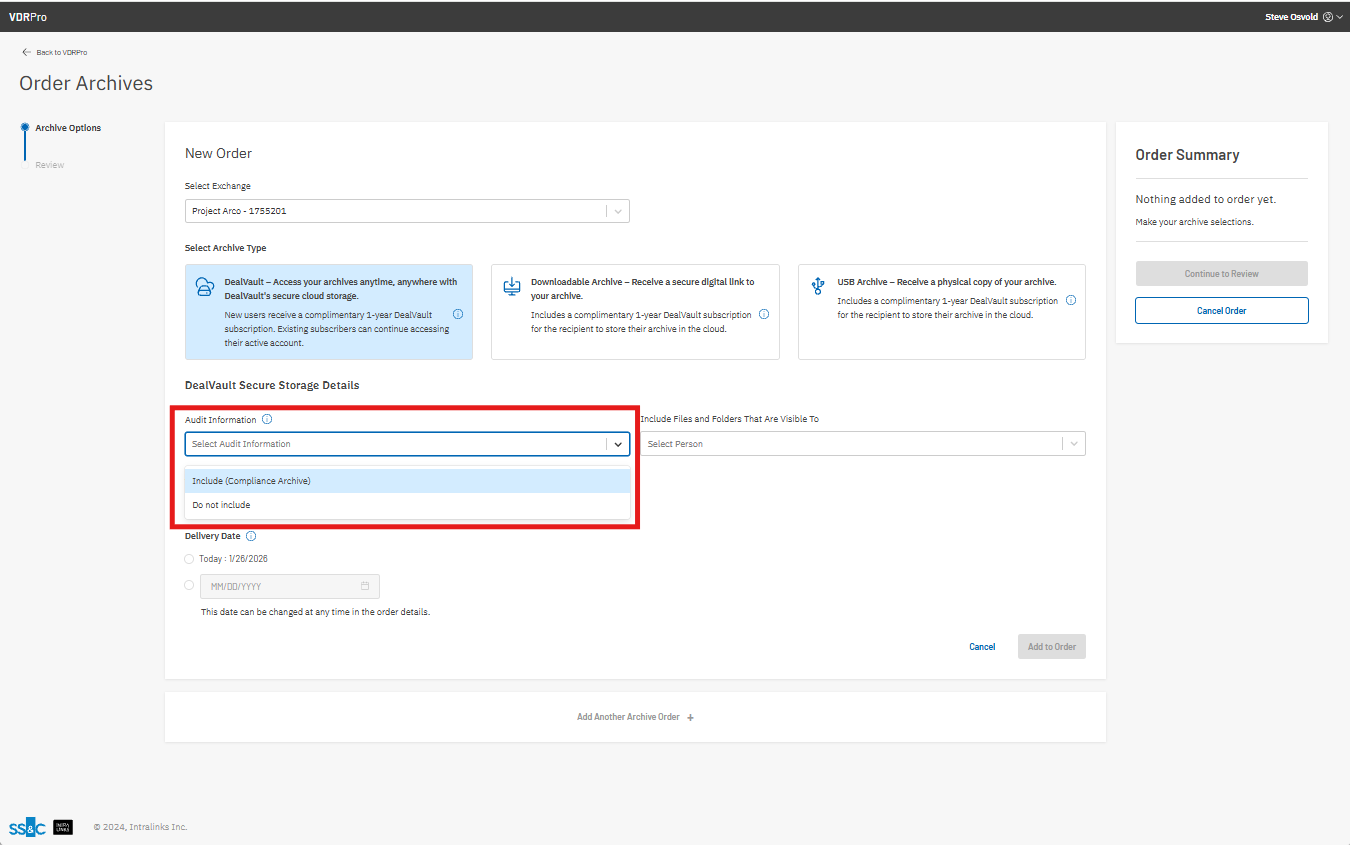Click the Cancel link in the form
Screen dimensions: 1350x845
982,647
